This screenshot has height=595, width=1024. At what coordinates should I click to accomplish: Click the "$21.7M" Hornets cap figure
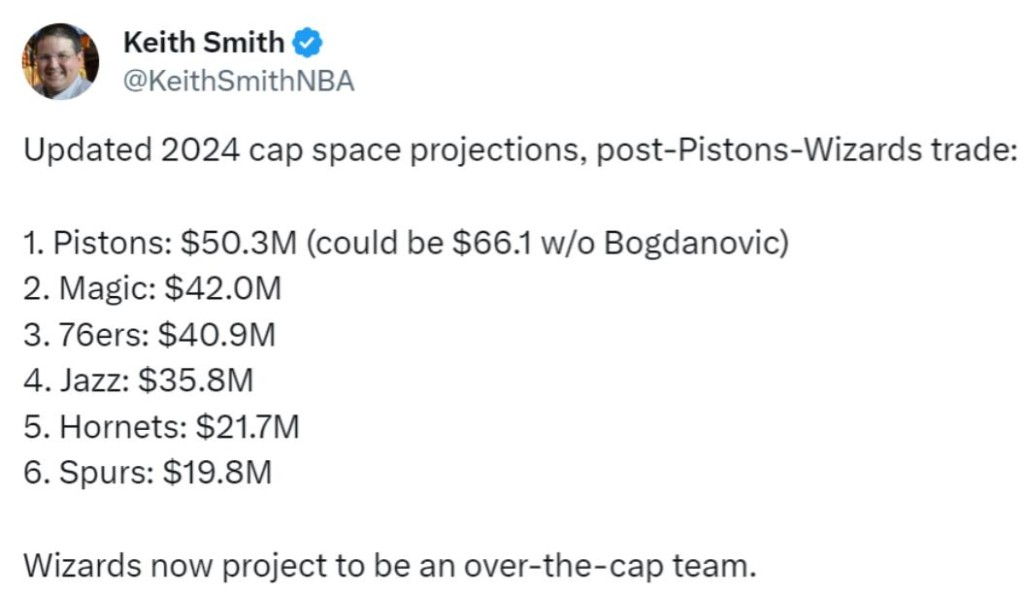247,428
